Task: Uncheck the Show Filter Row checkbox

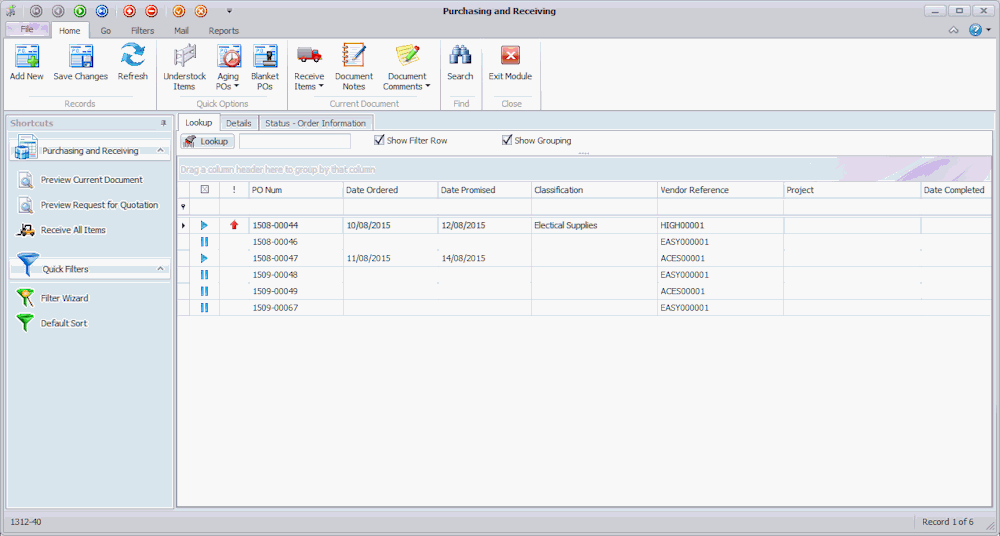Action: 380,141
